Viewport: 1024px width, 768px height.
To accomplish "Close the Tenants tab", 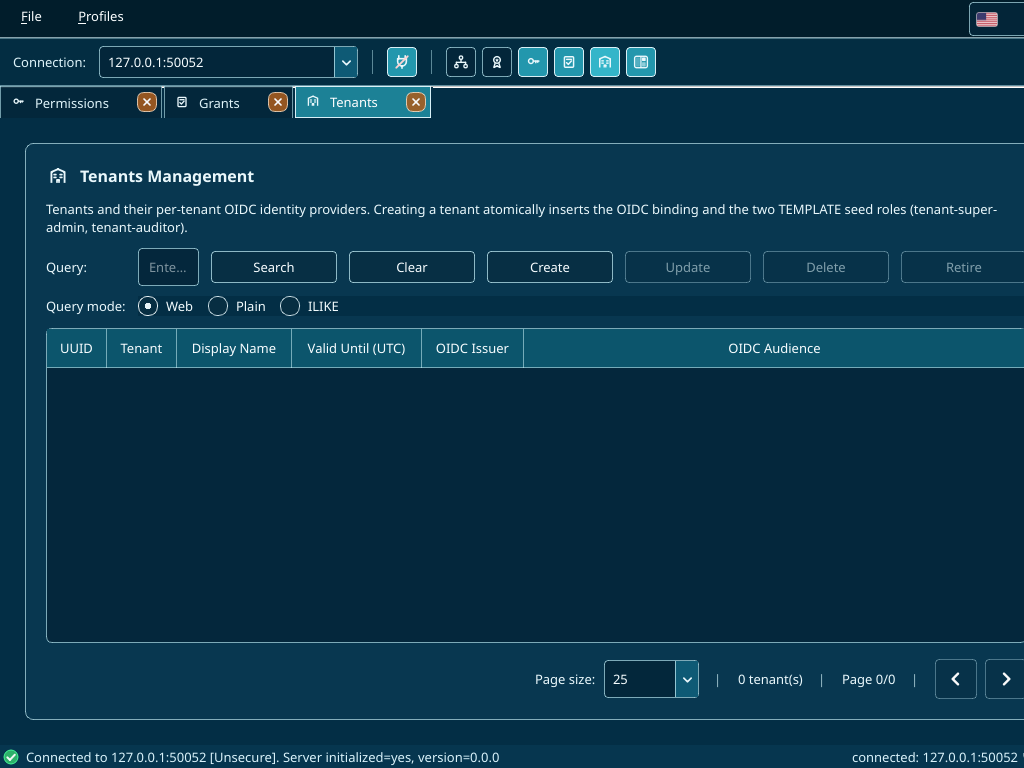I will (416, 102).
